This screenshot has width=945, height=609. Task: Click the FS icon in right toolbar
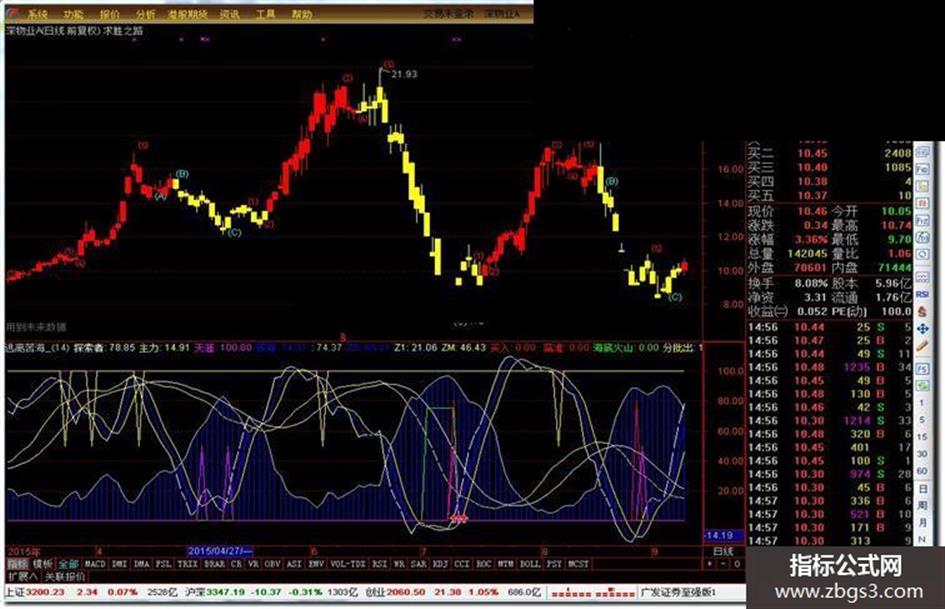[923, 368]
